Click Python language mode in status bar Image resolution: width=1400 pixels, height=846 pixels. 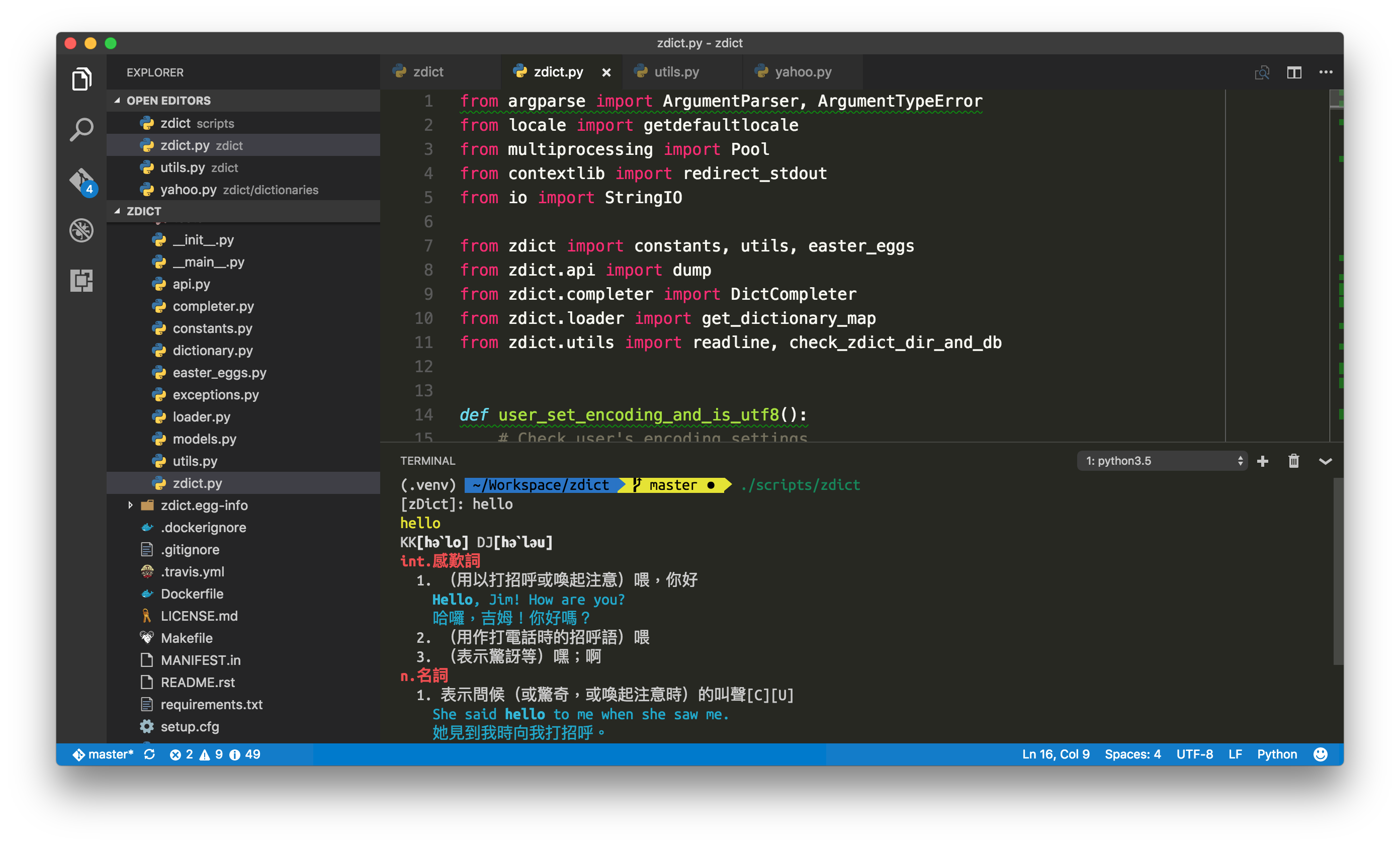click(1277, 754)
